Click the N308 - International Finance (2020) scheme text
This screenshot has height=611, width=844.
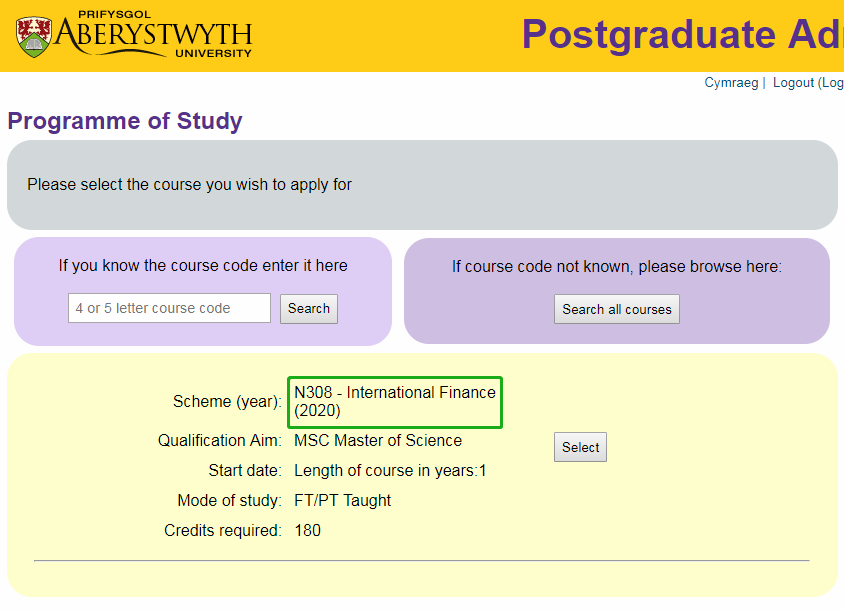(394, 402)
